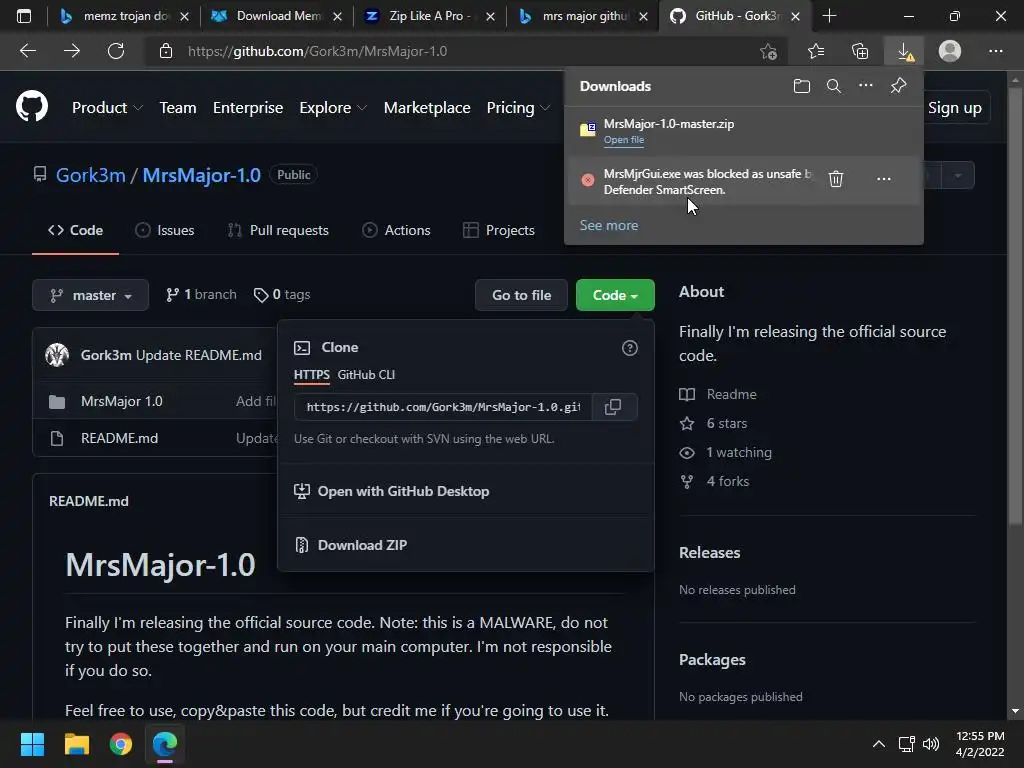Screen dimensions: 1024x768
Task: Toggle the Downloads toolbar button
Action: tap(905, 51)
